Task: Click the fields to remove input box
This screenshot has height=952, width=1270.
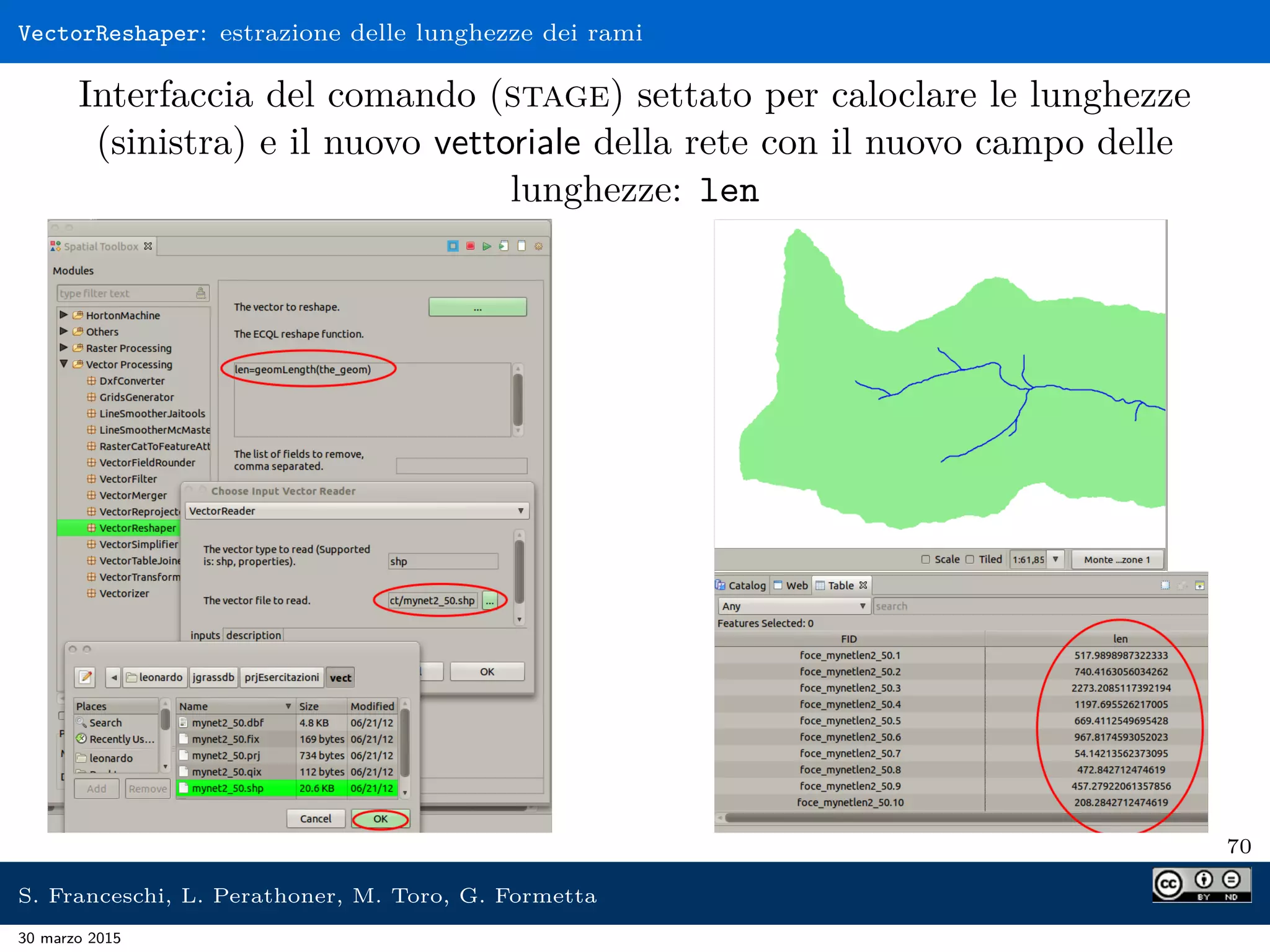Action: [461, 465]
